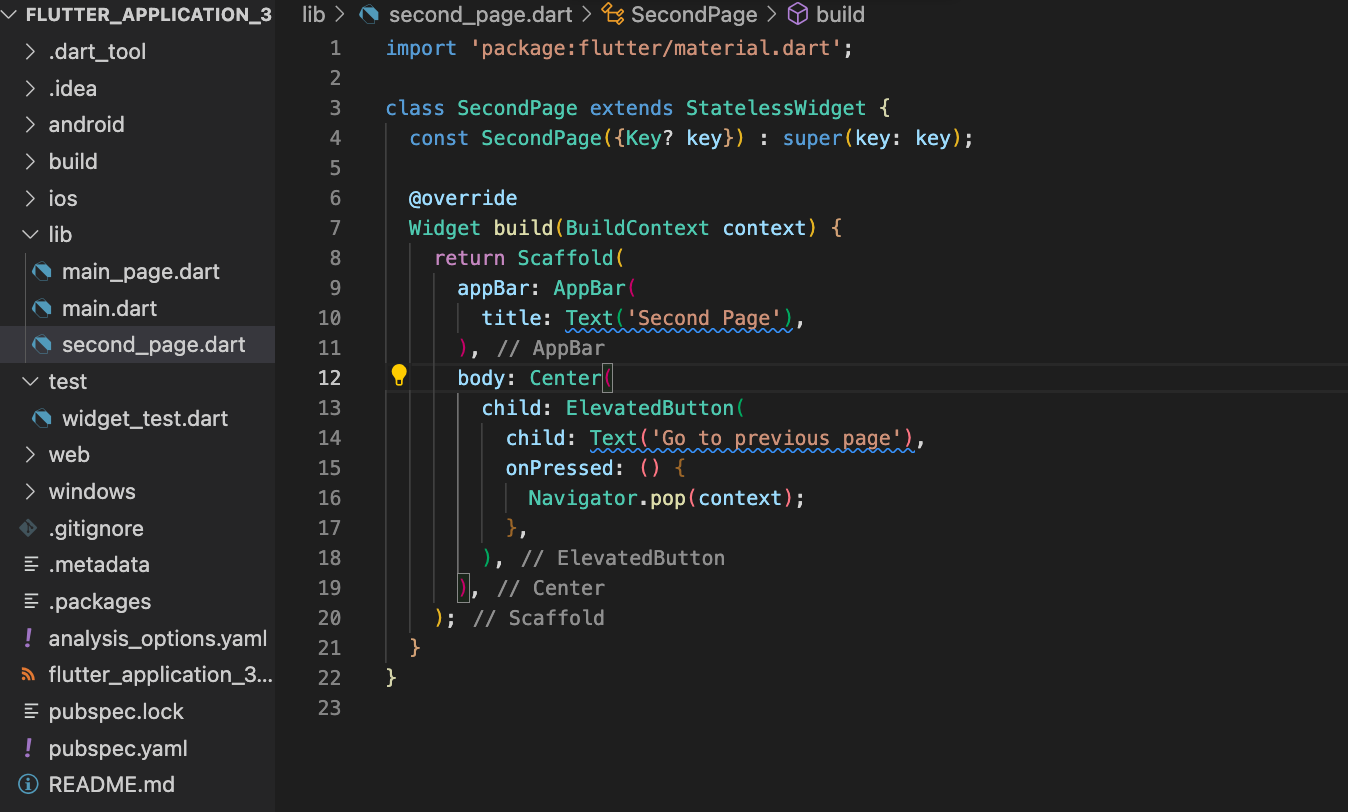Click the lib breadcrumb segment
The width and height of the screenshot is (1348, 812).
pyautogui.click(x=313, y=14)
